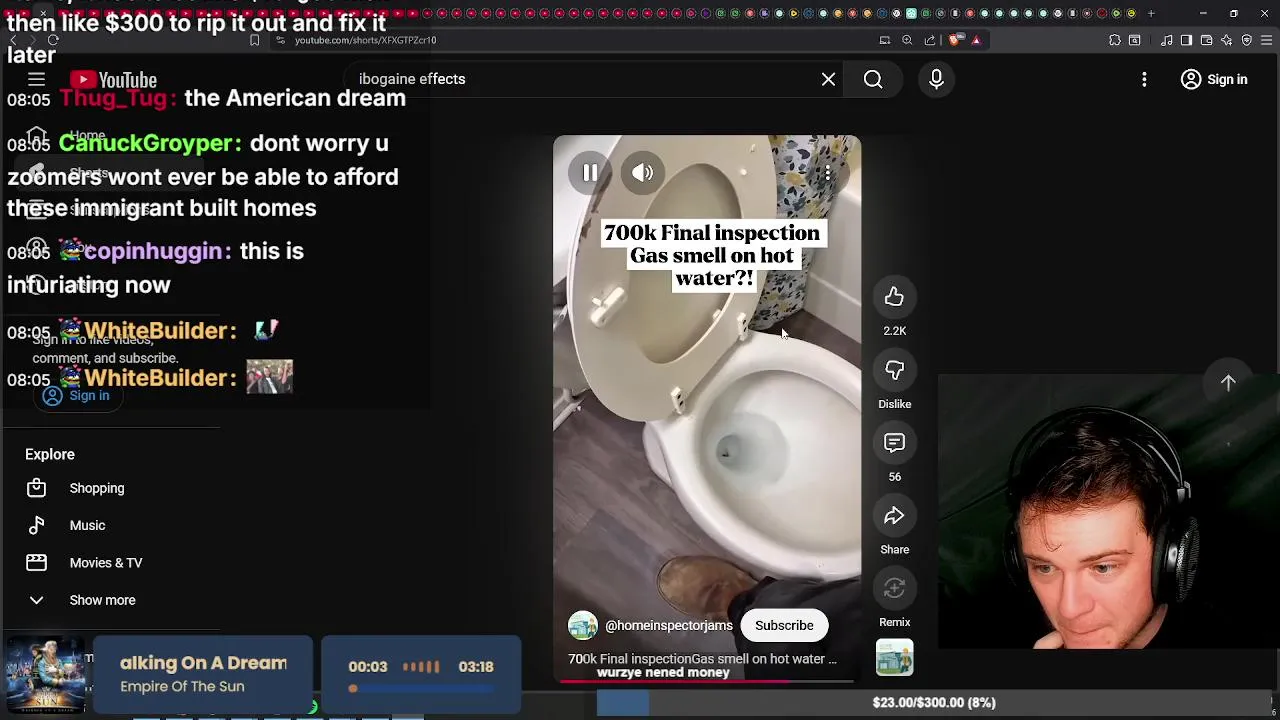Open Brave Shields lion icon

pyautogui.click(x=956, y=40)
